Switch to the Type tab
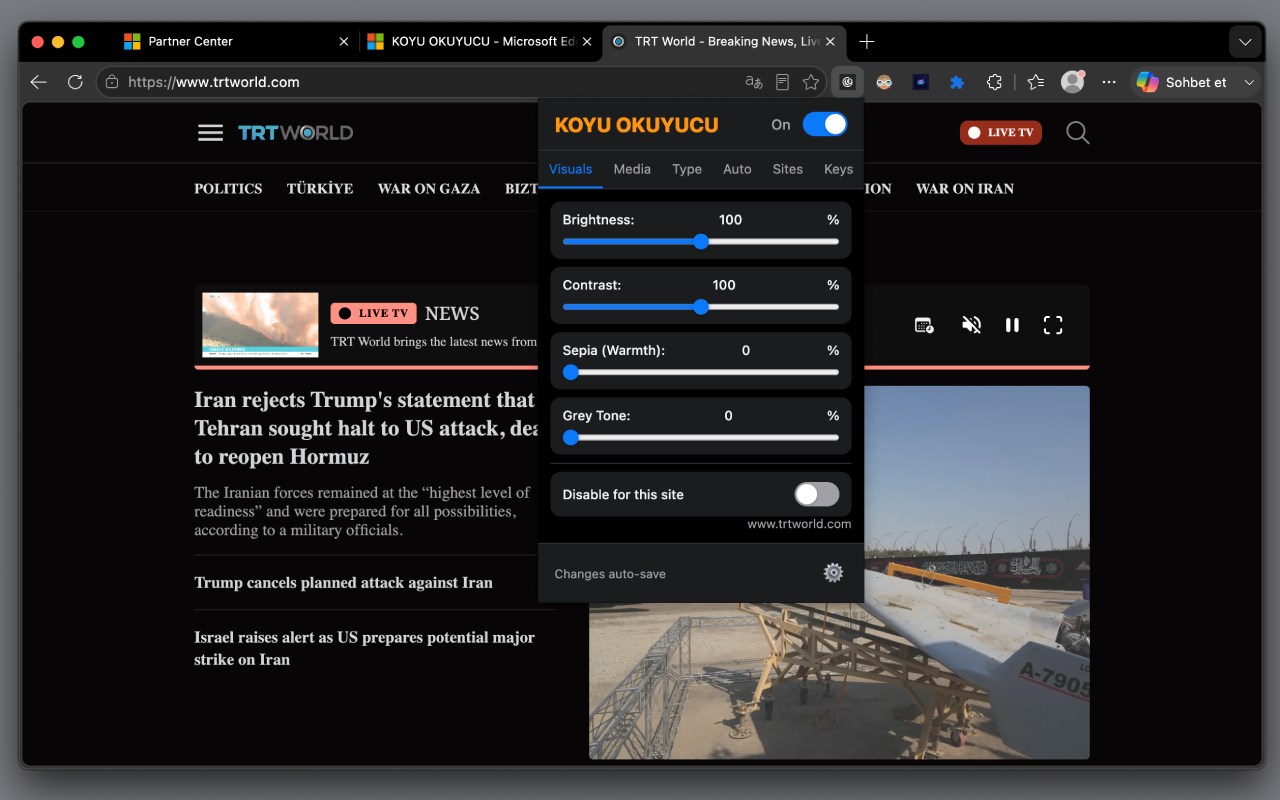 687,169
